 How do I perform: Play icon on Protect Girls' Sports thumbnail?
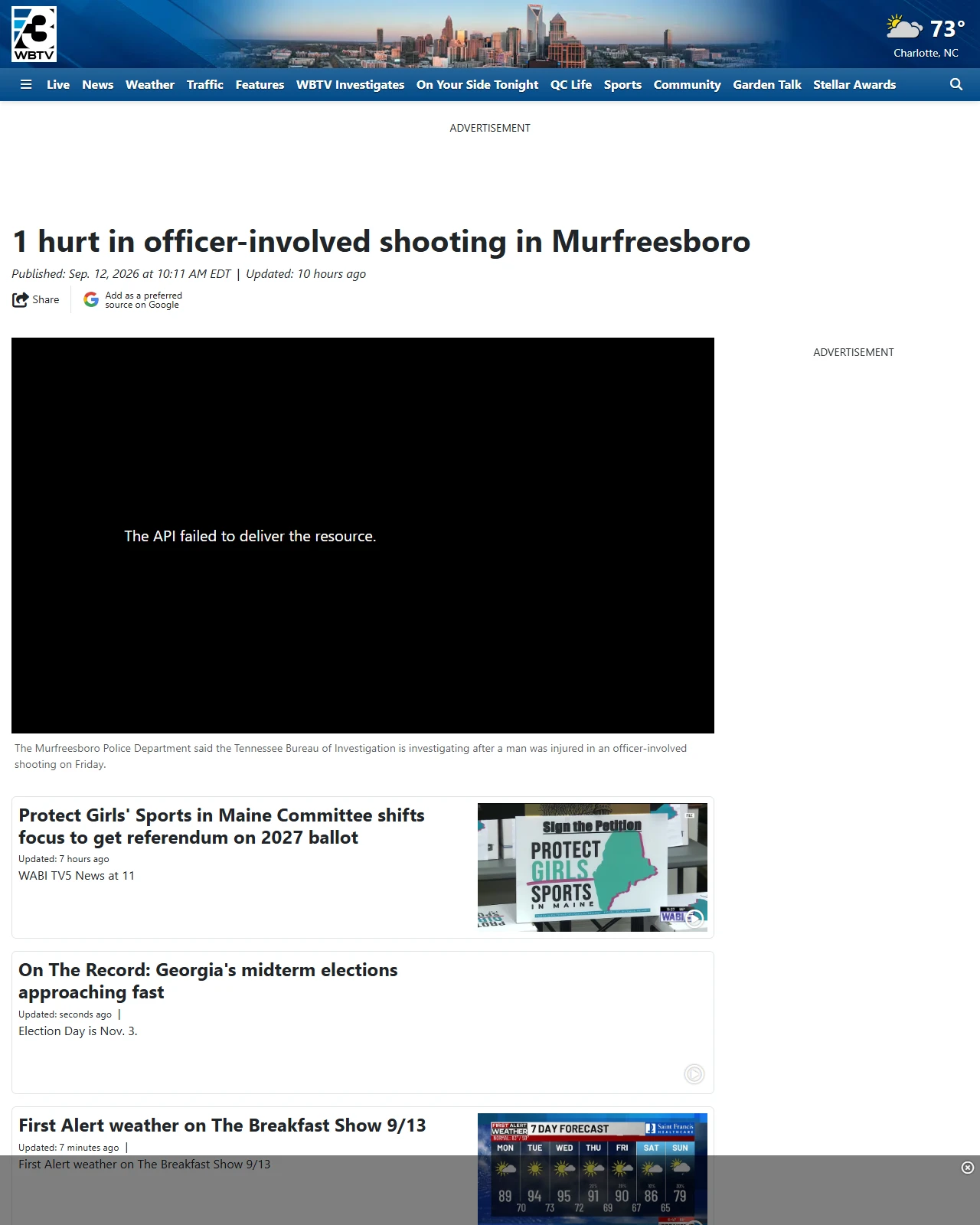[694, 919]
